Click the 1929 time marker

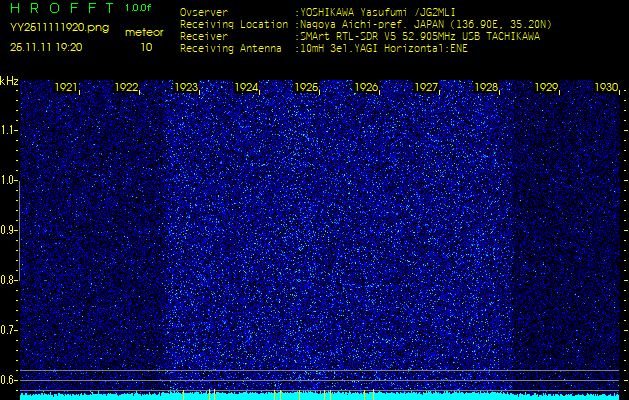[546, 87]
